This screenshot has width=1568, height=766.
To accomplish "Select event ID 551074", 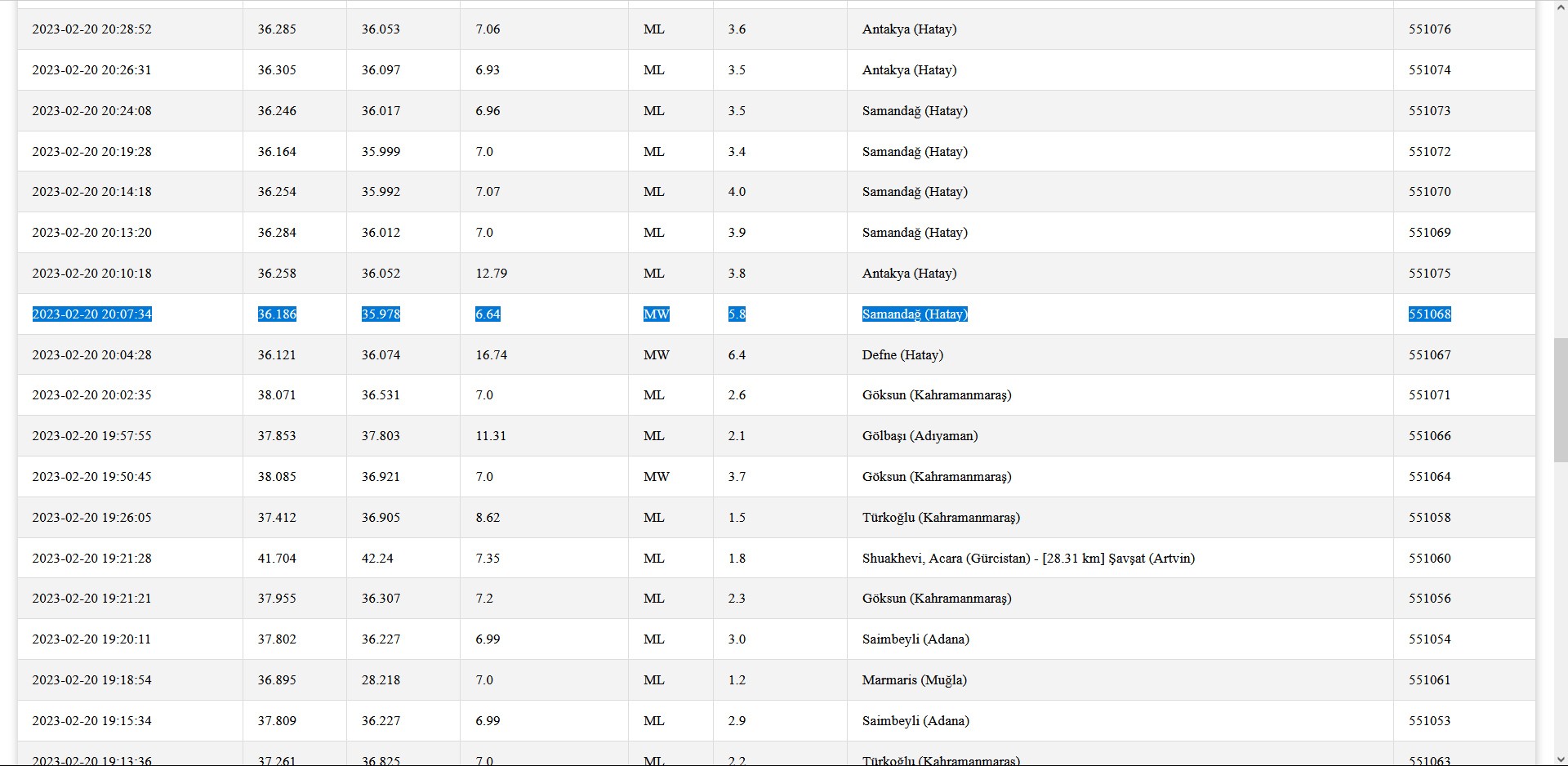I will (1430, 70).
